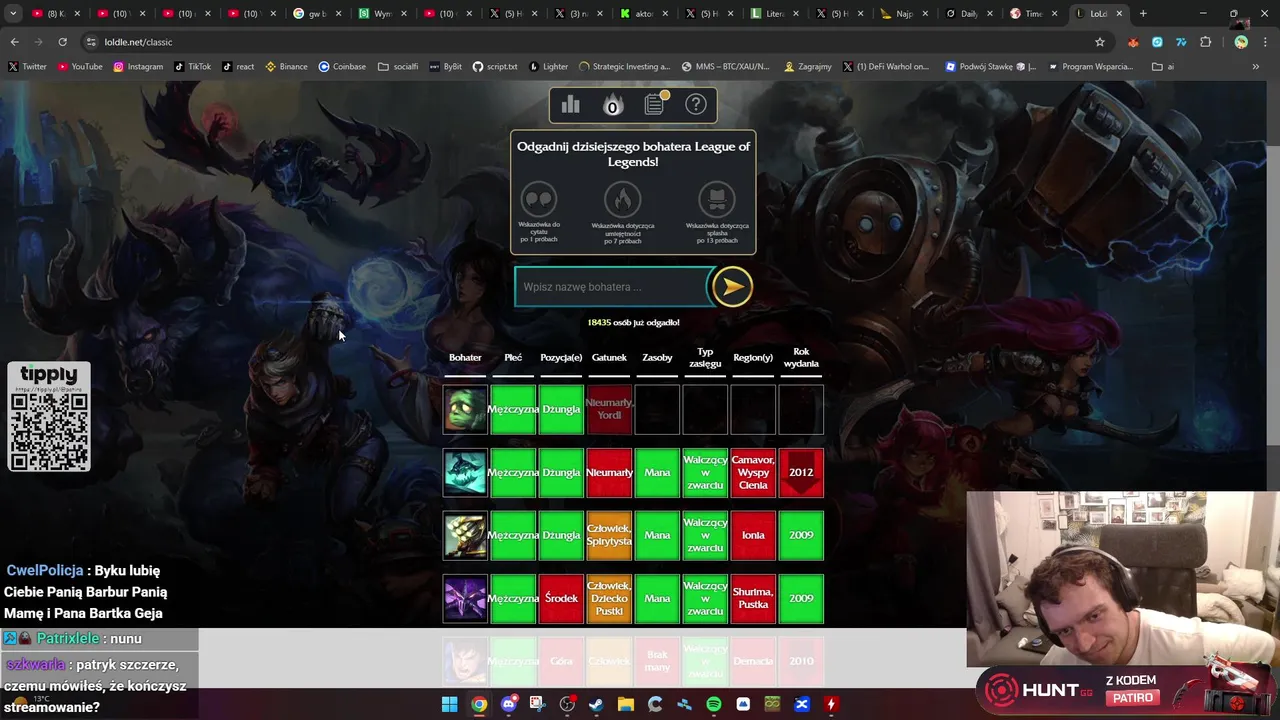Bookmark page with the star icon
The image size is (1280, 720).
click(1100, 42)
